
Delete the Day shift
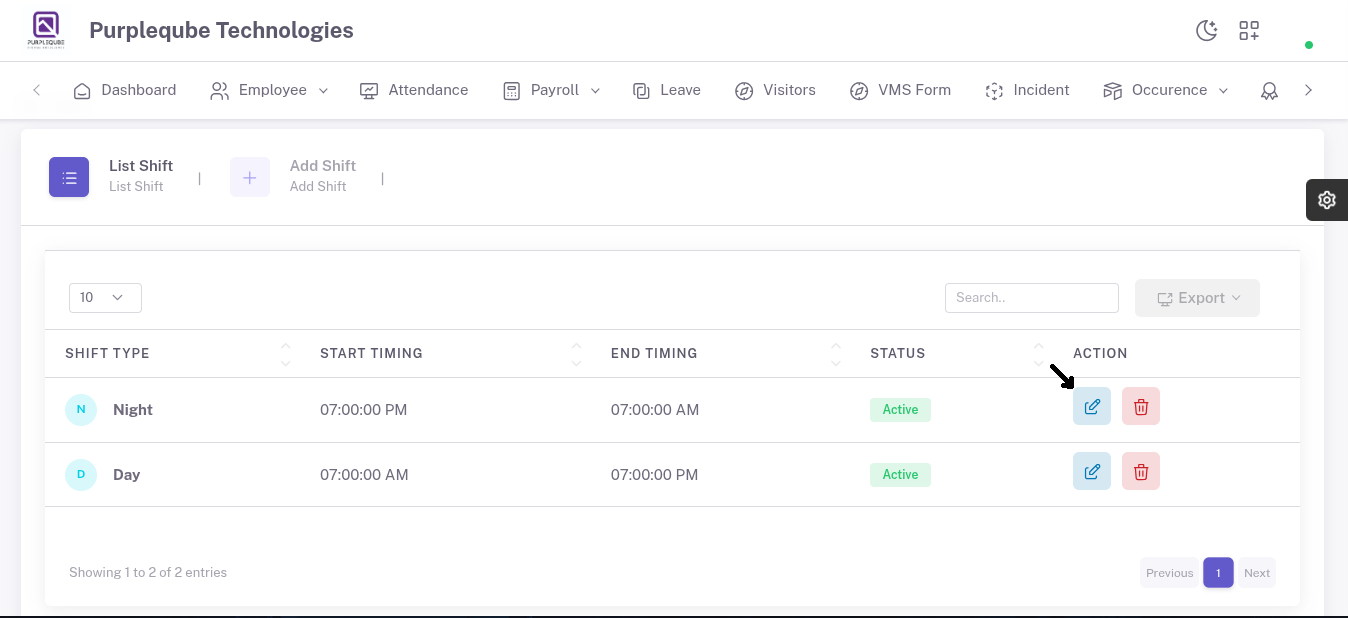click(x=1141, y=471)
